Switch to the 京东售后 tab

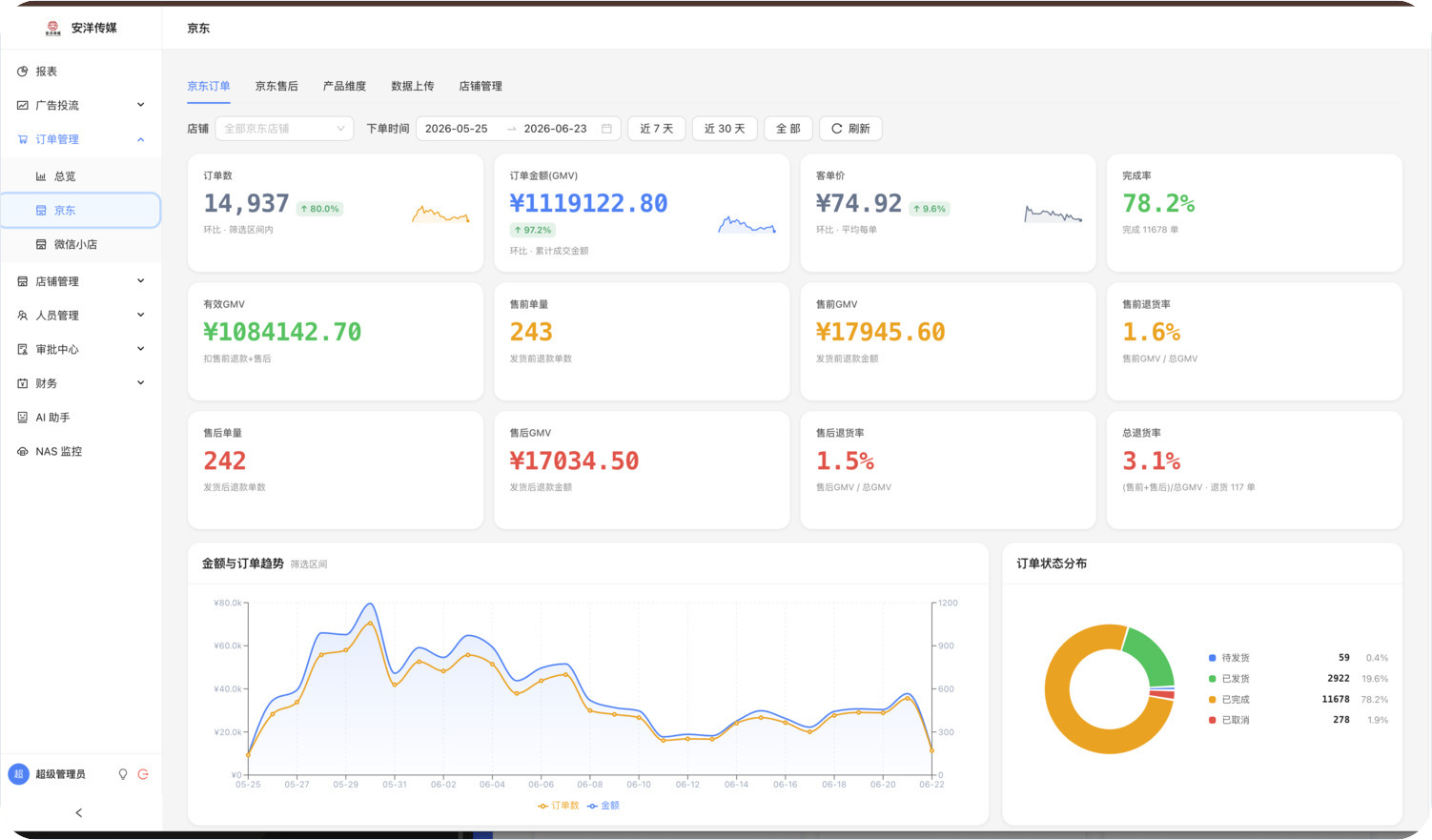pos(276,86)
